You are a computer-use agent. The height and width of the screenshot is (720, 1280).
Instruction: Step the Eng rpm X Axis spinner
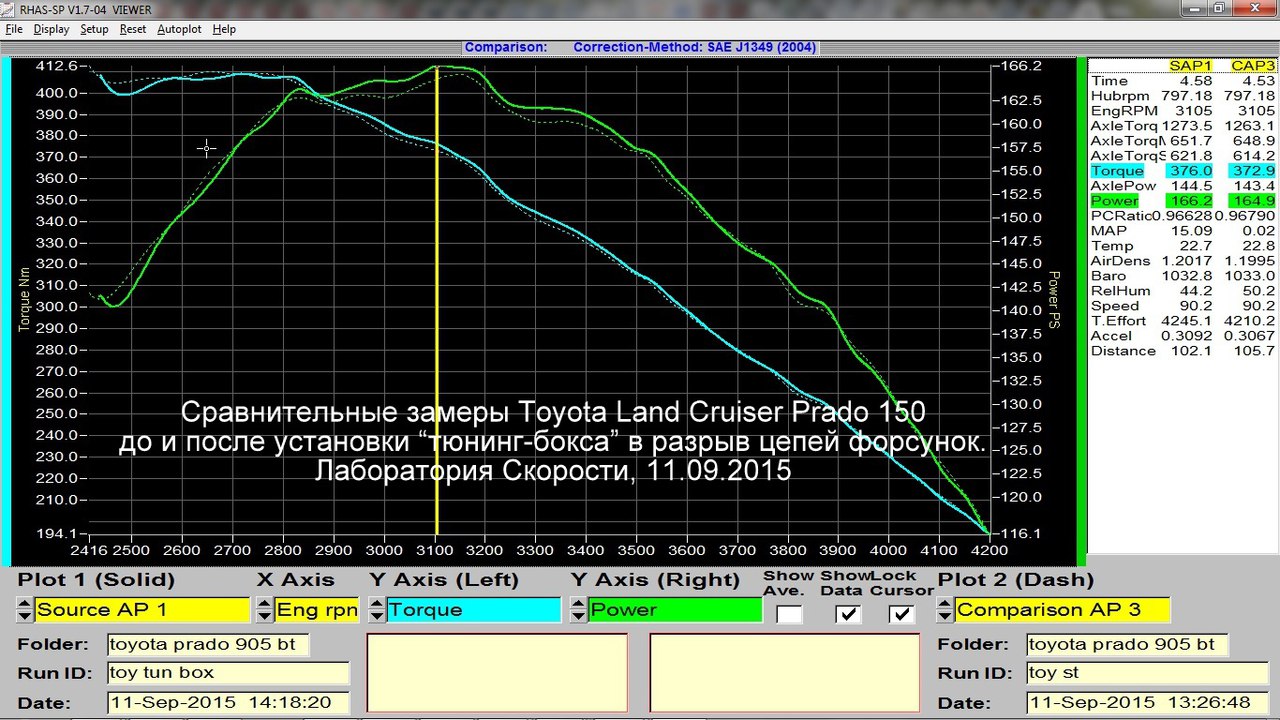click(264, 610)
